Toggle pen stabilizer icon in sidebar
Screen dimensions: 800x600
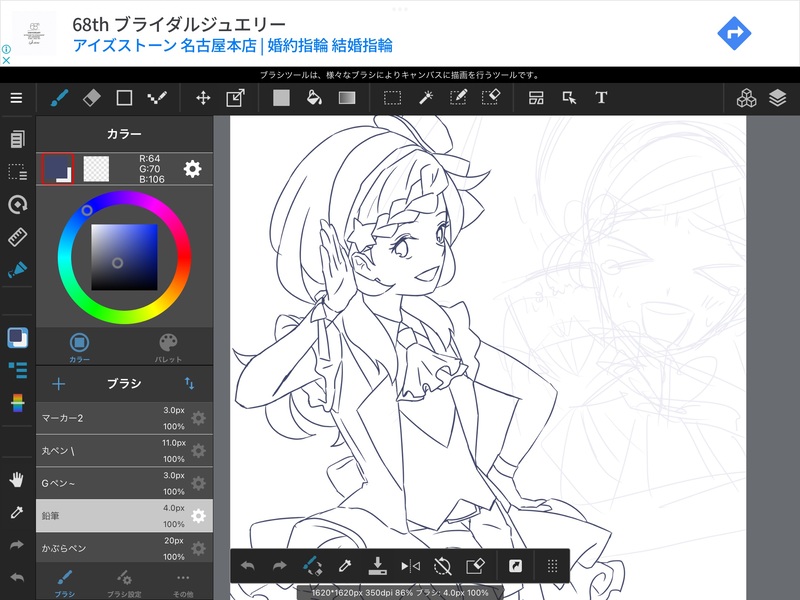coord(17,269)
